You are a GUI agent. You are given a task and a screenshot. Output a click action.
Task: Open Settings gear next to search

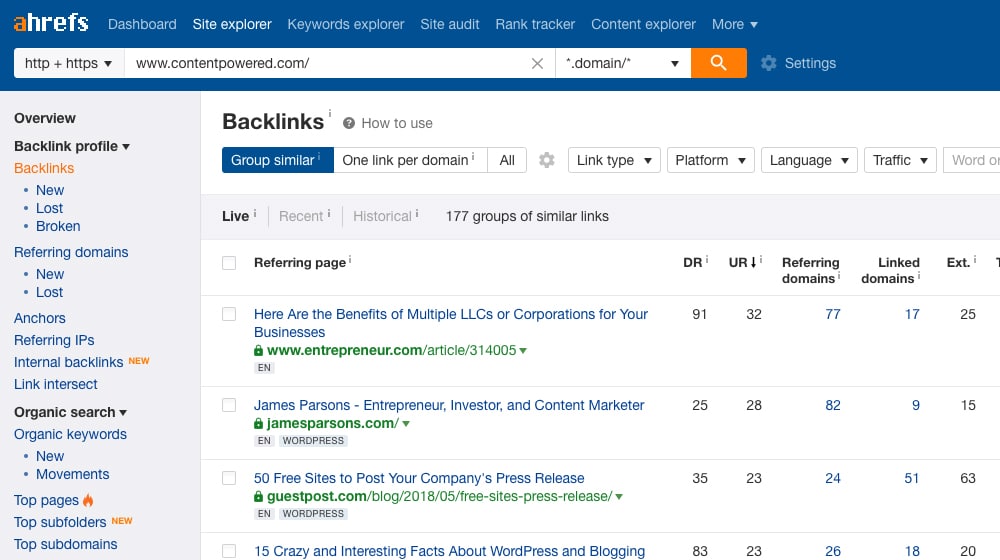coord(768,63)
